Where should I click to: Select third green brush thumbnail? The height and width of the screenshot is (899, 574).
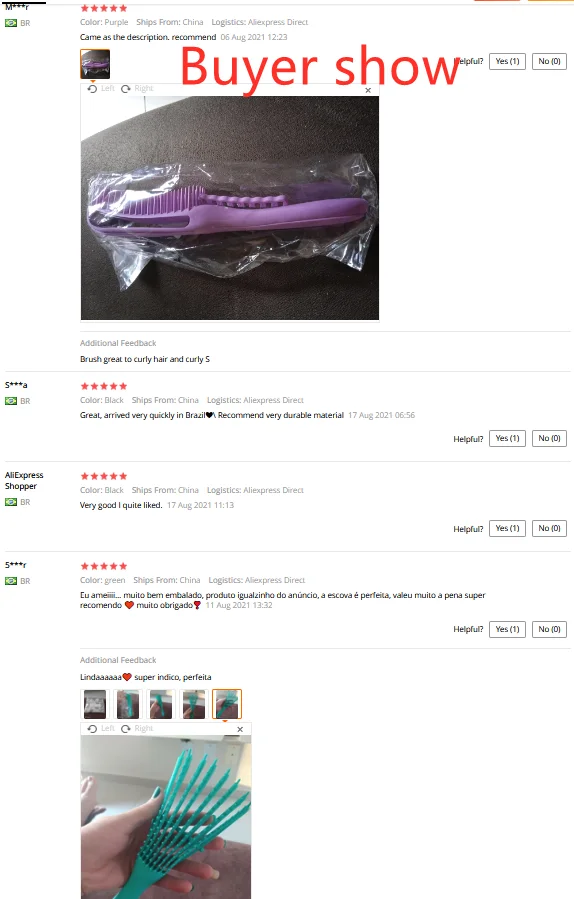coord(161,703)
